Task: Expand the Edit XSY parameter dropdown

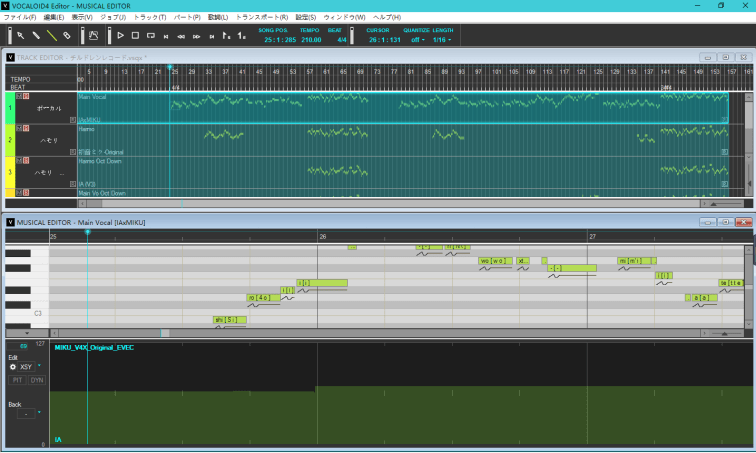Action: point(39,367)
